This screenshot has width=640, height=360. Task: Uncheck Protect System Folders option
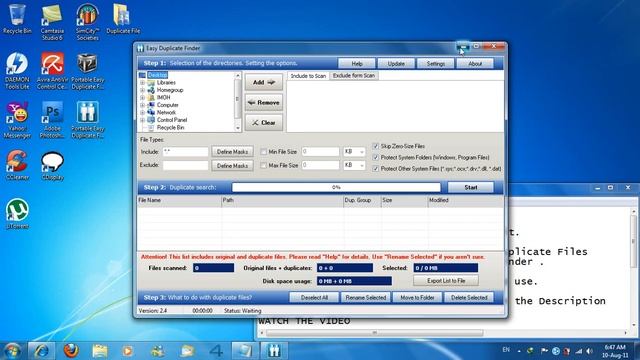click(x=376, y=158)
